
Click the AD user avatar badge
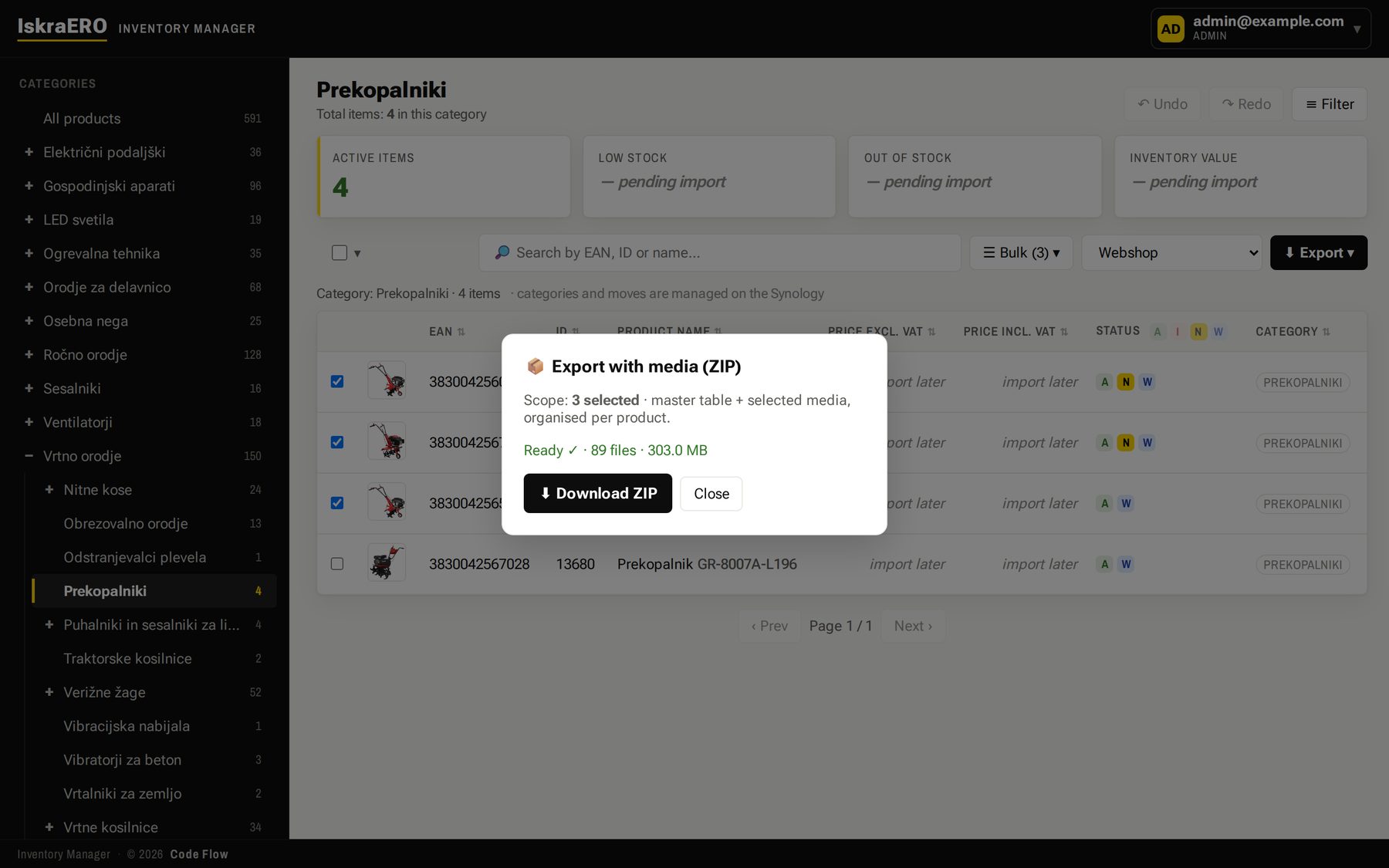[1171, 29]
